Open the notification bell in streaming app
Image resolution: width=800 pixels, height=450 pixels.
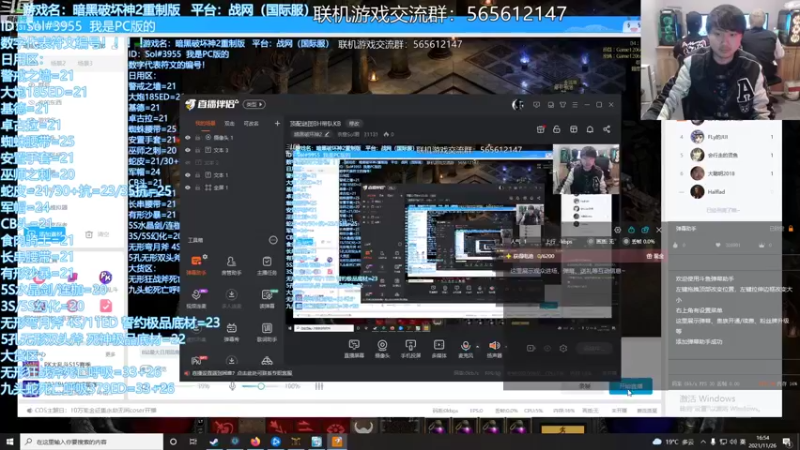tap(590, 129)
